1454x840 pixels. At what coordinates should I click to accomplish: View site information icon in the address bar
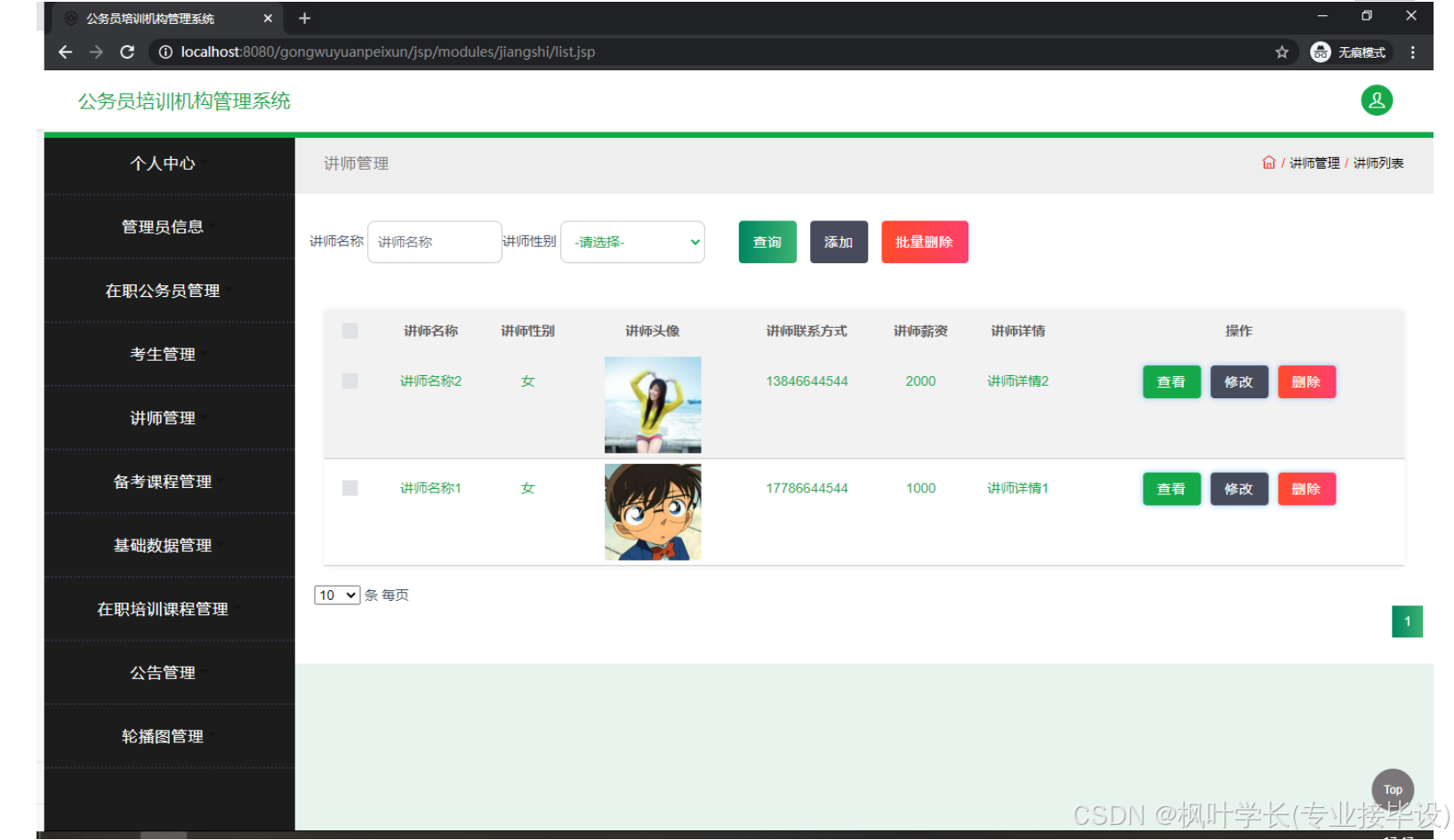165,52
